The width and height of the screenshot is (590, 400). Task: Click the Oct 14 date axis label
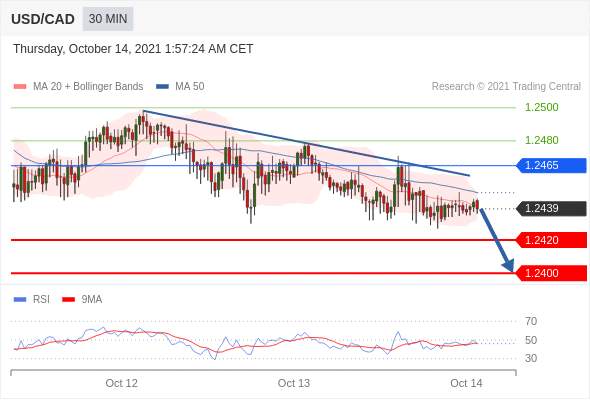click(x=466, y=383)
